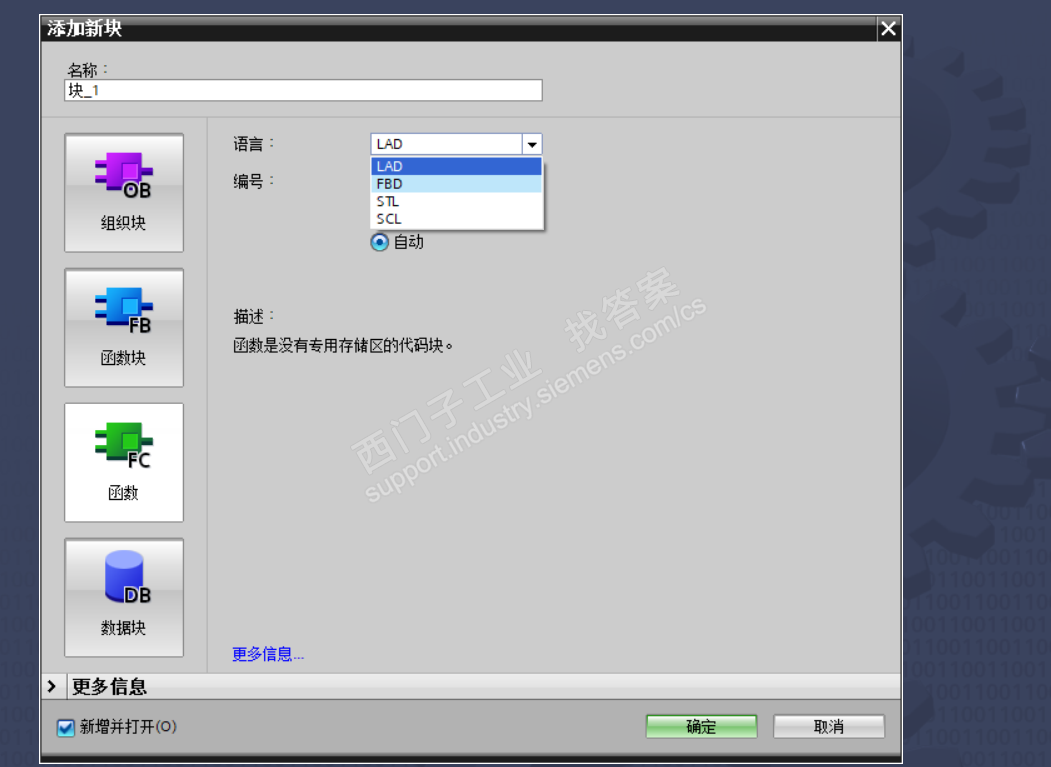Toggle the 新增并打开 checkbox
1051x767 pixels.
coord(66,727)
